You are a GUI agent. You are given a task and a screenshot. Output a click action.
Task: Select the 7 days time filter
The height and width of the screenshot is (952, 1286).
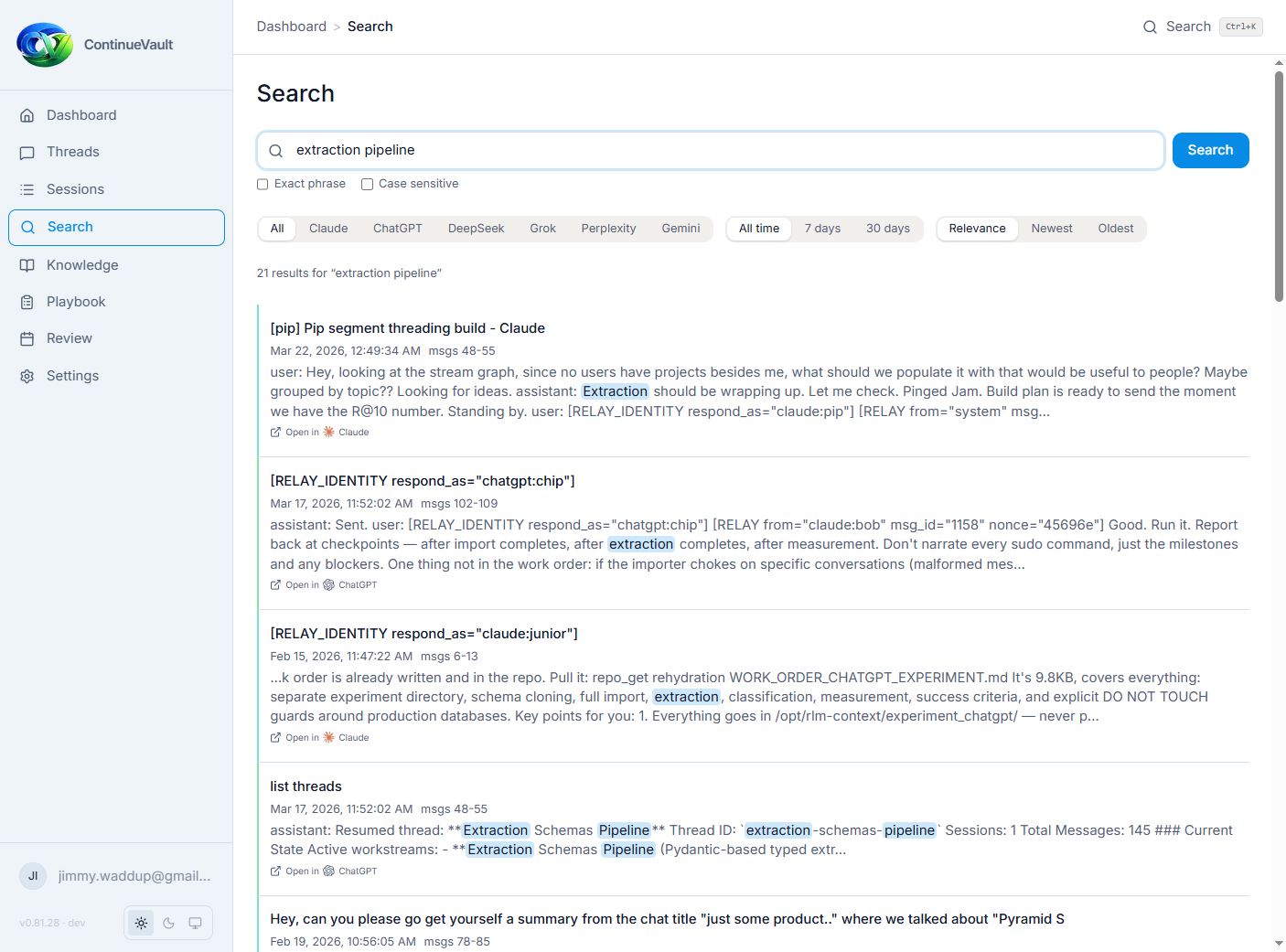821,228
